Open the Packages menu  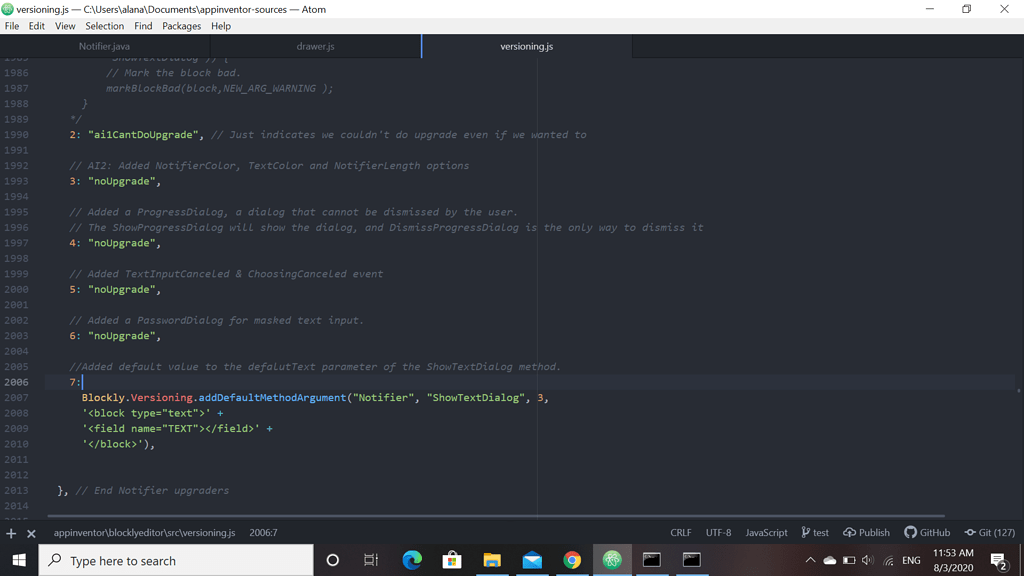click(x=181, y=26)
